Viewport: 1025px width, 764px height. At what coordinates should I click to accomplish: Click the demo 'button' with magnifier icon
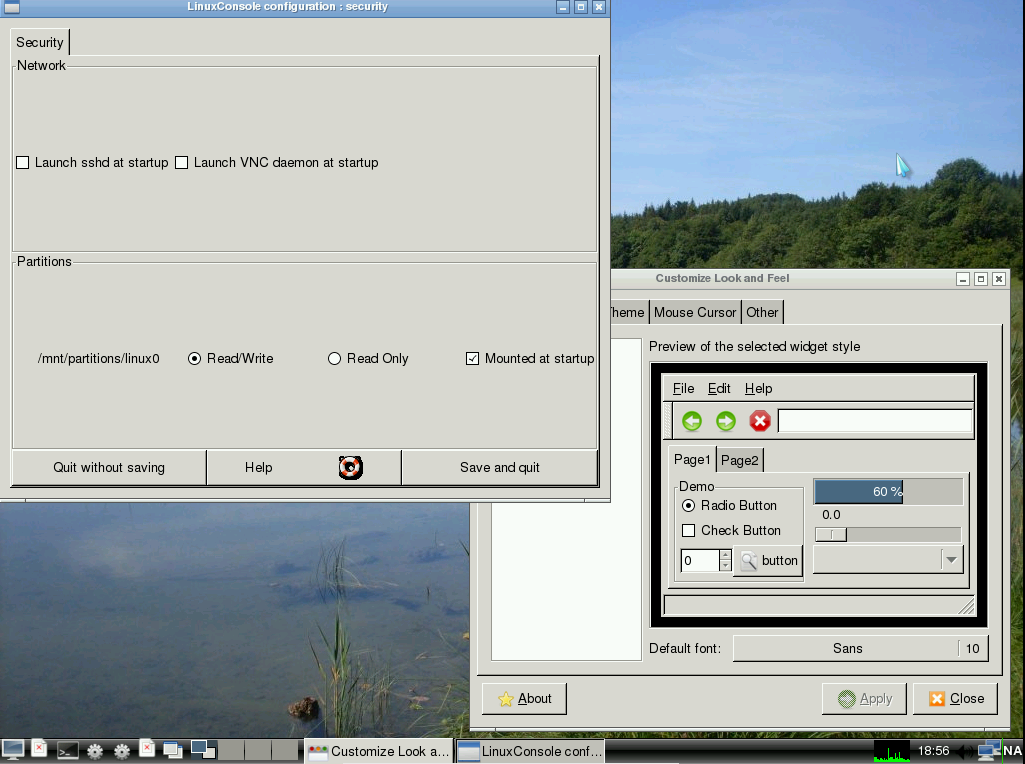point(769,560)
